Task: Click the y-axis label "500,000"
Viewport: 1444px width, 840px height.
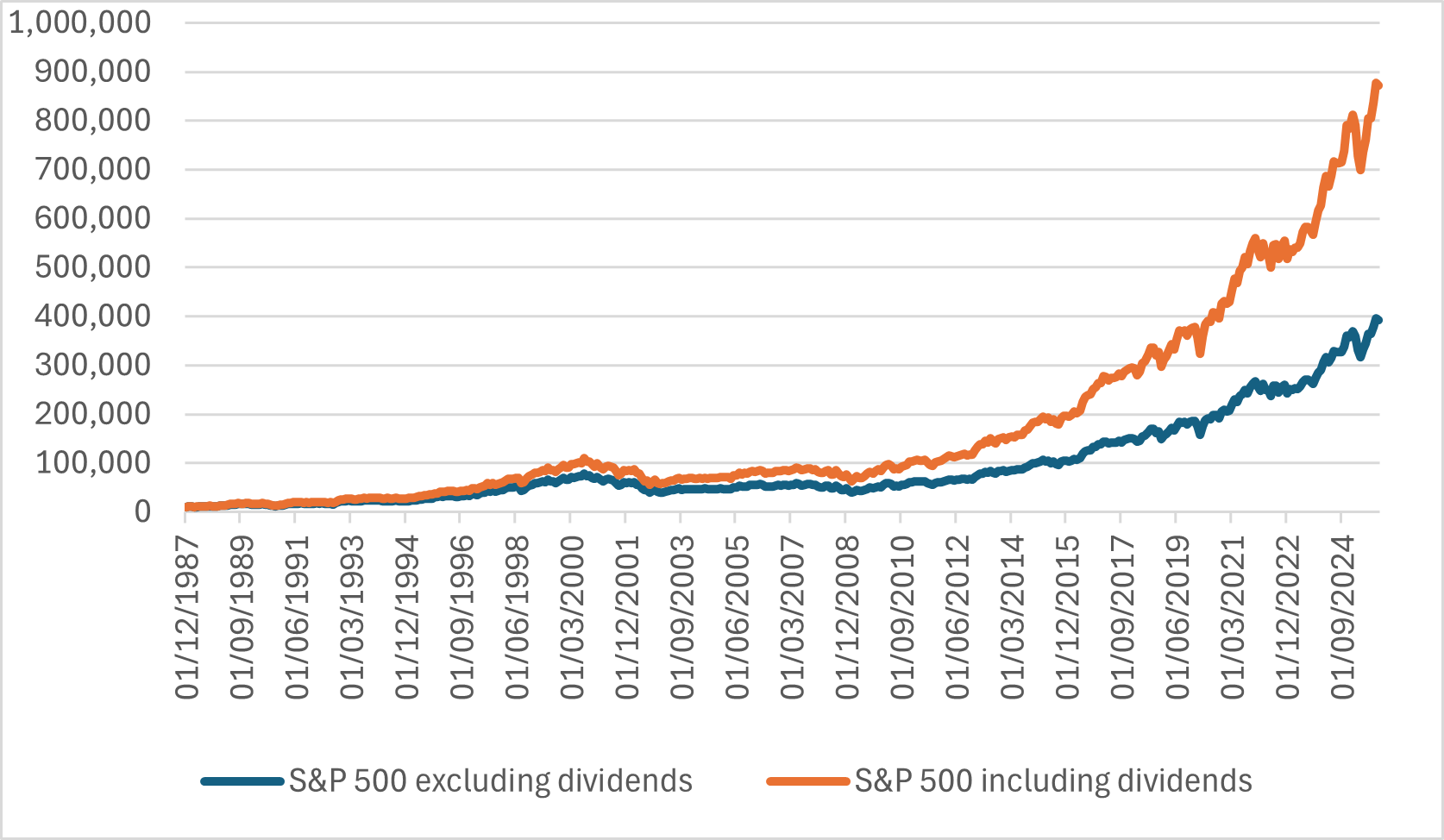Action: 93,267
